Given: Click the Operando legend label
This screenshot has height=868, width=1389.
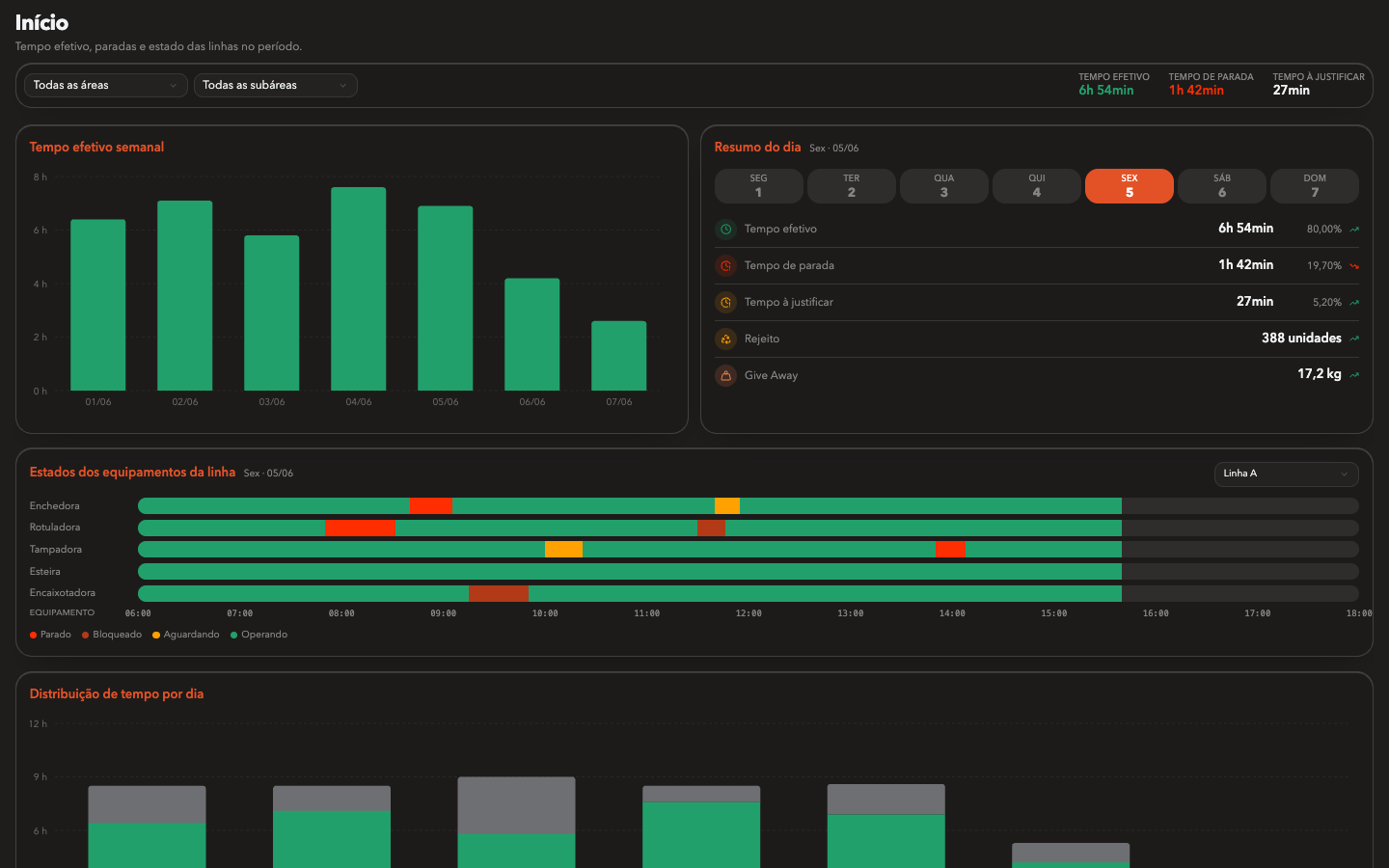Looking at the screenshot, I should tap(264, 635).
